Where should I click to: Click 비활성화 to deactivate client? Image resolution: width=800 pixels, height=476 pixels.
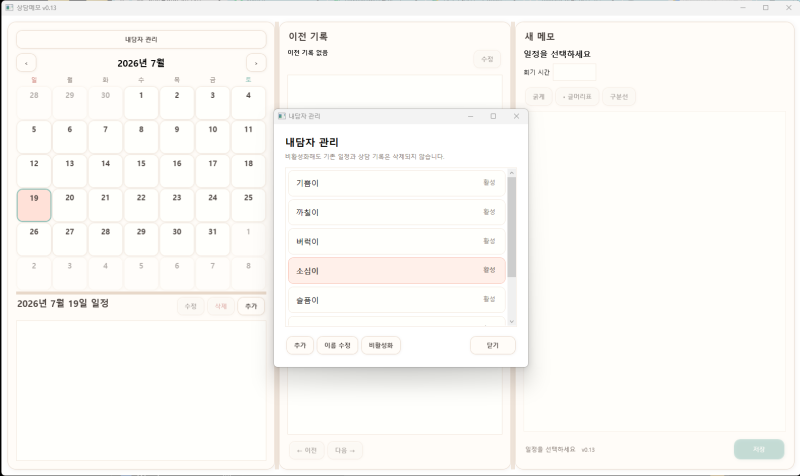(381, 345)
